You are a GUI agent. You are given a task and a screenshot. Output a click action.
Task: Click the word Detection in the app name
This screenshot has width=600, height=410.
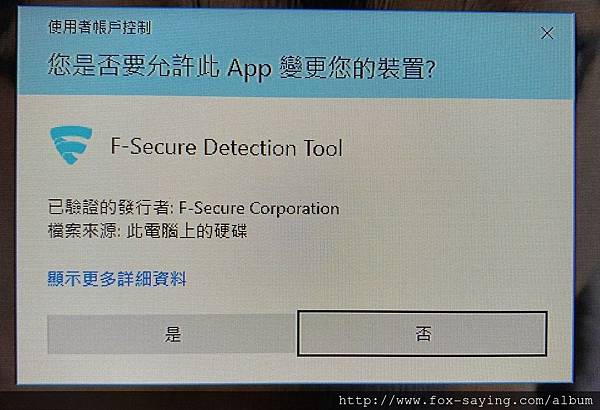(250, 148)
